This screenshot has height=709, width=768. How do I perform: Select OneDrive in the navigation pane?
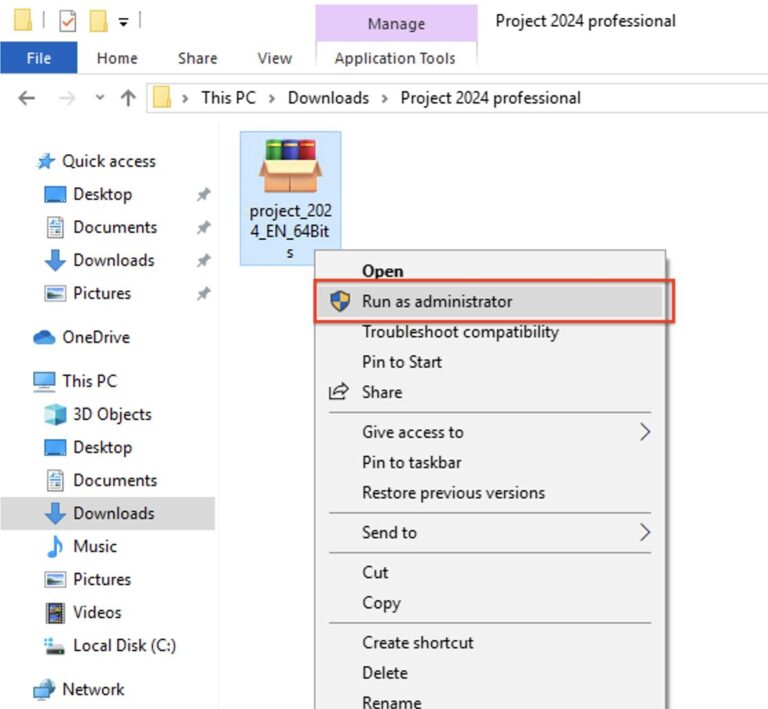(96, 337)
